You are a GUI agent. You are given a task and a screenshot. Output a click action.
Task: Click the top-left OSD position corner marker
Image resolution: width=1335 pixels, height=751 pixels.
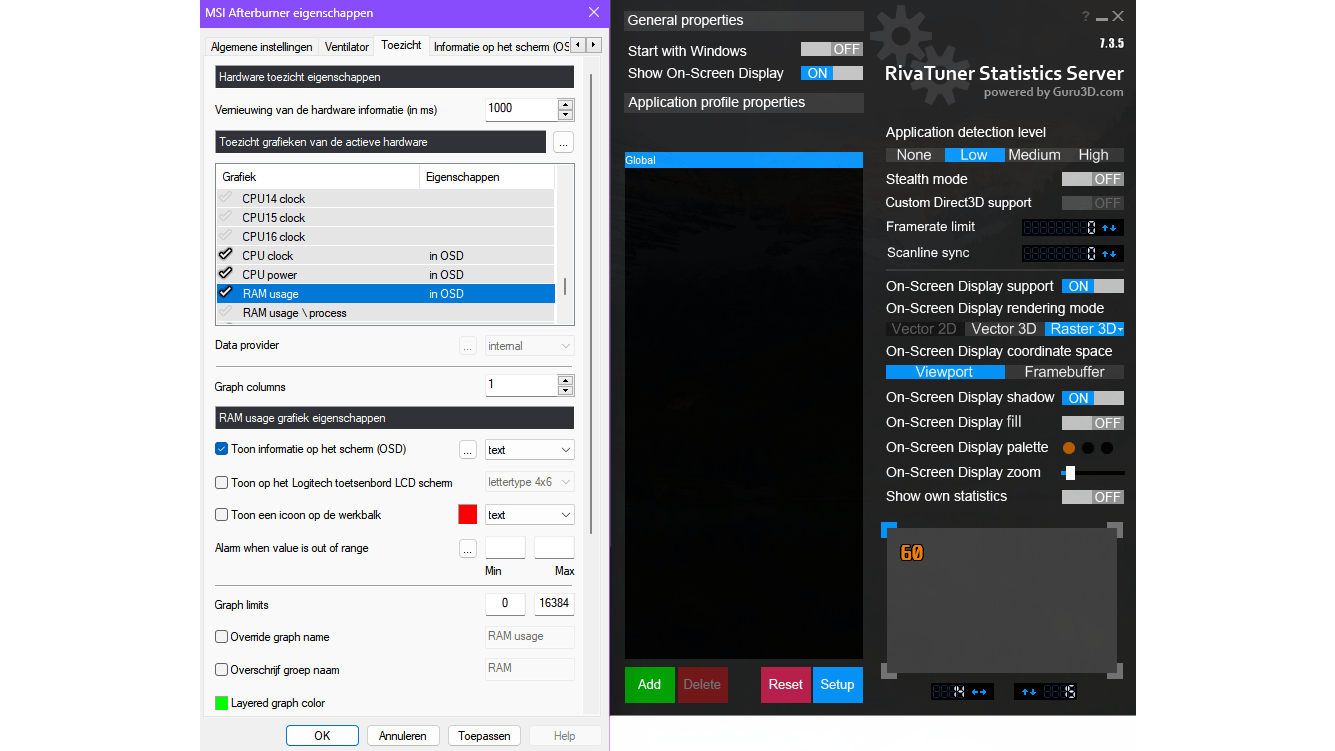[x=889, y=529]
